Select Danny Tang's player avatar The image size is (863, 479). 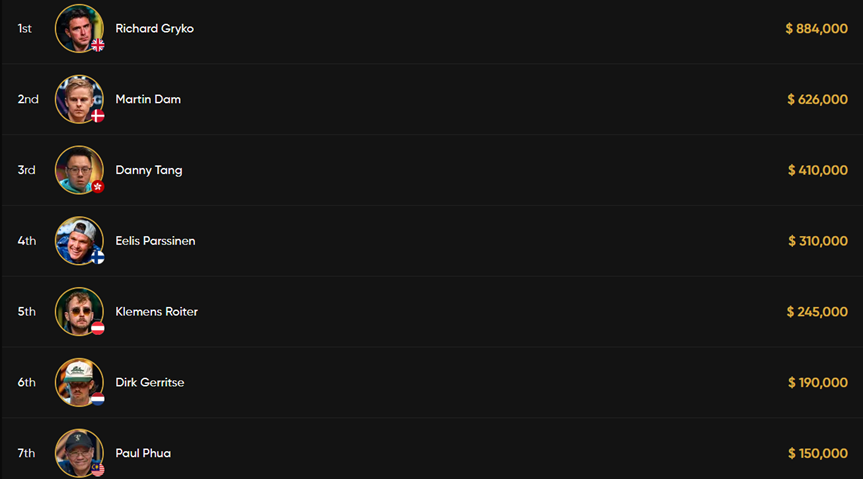point(79,170)
